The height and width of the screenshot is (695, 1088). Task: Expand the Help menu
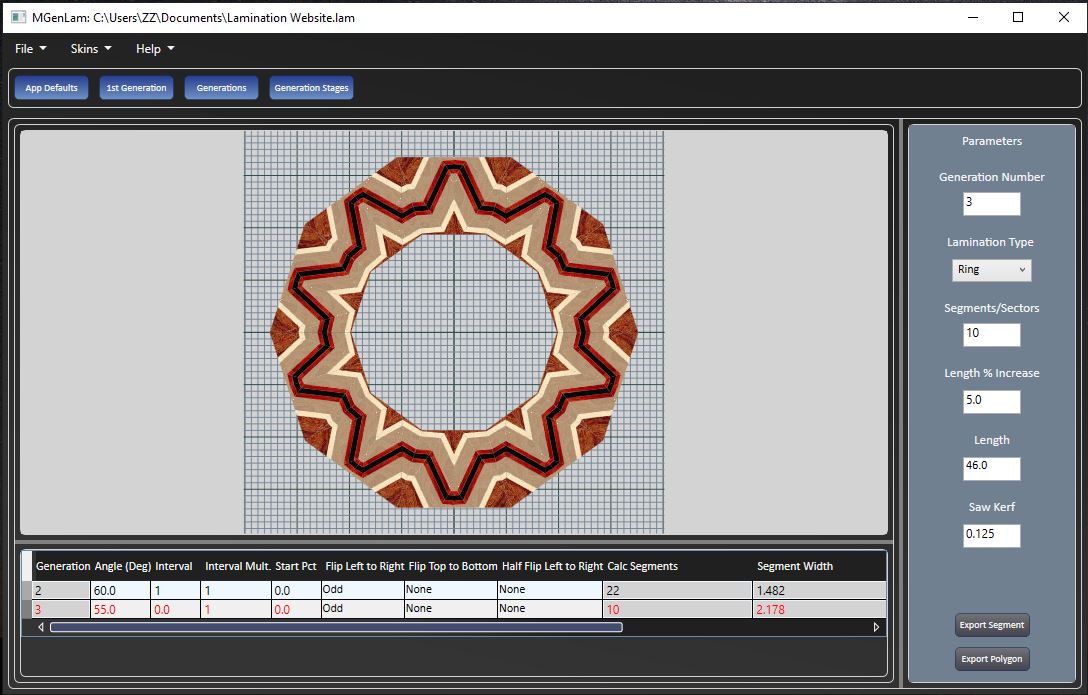[x=155, y=49]
